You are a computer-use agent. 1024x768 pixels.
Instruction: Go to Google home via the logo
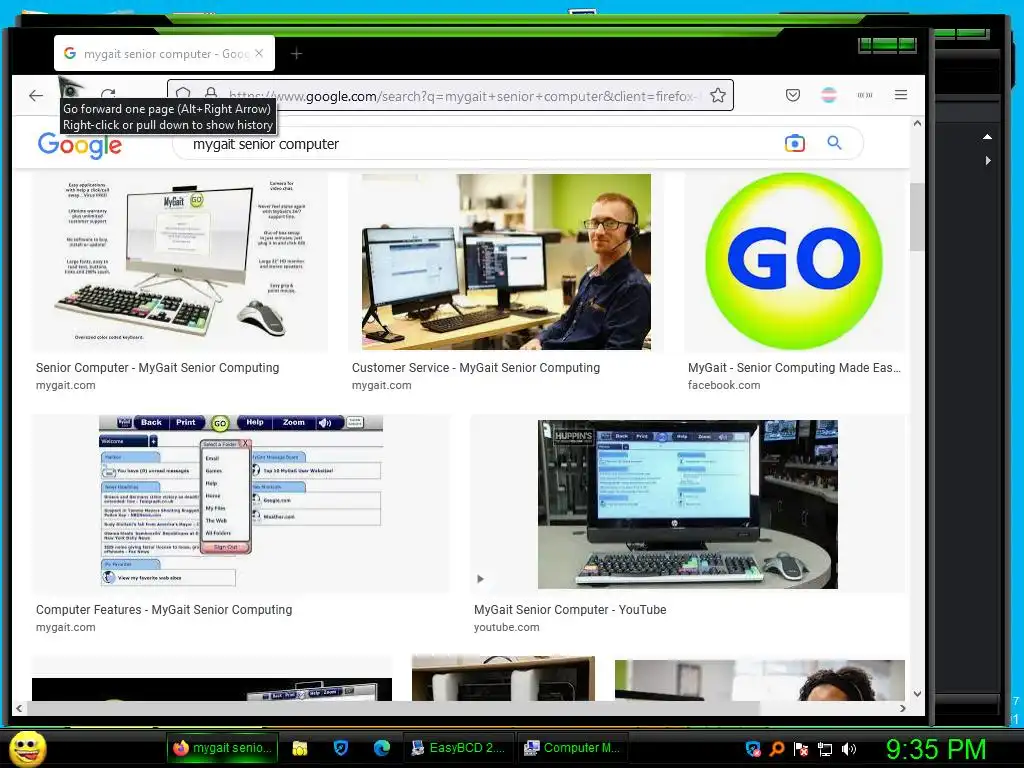80,145
